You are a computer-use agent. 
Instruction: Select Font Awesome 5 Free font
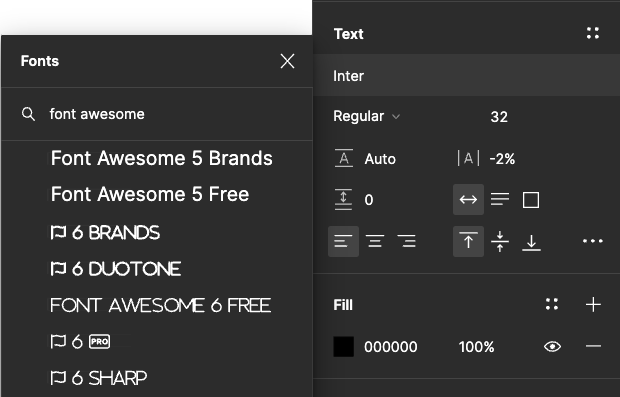tap(150, 194)
